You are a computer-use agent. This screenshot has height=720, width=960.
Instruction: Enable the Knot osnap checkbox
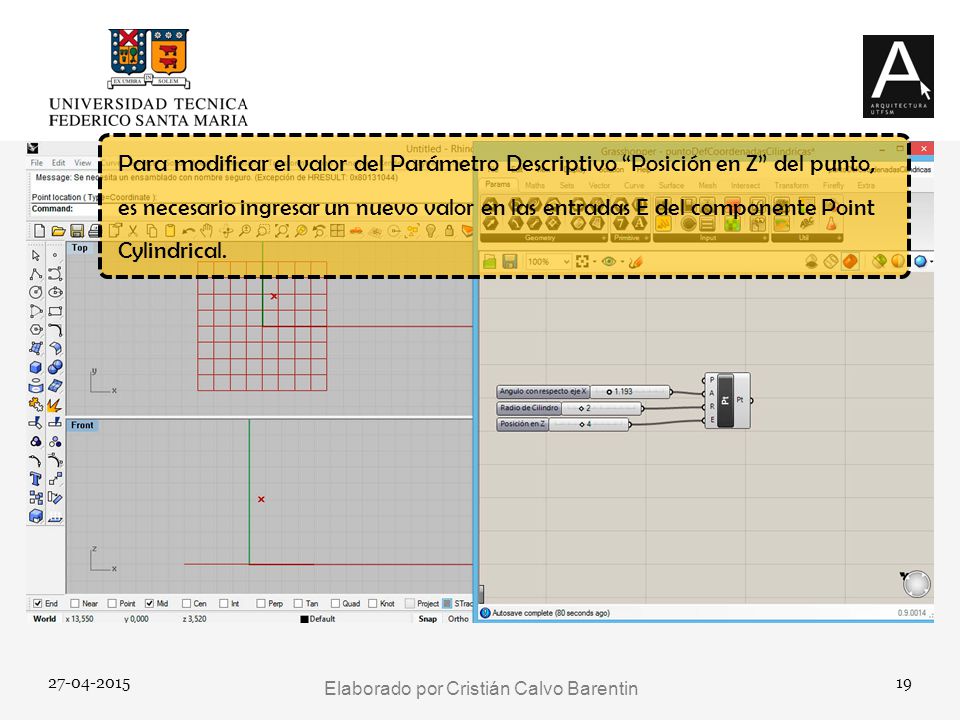[372, 603]
